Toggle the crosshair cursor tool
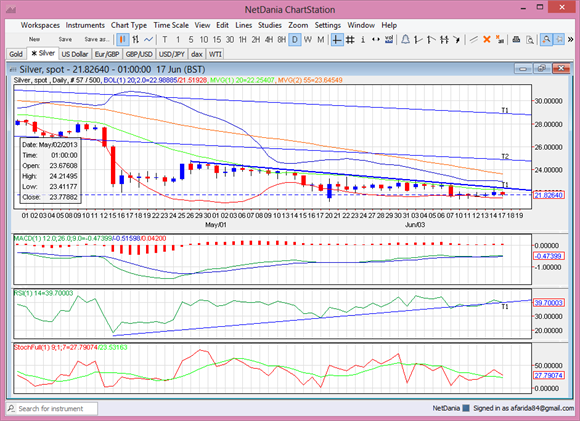The width and height of the screenshot is (580, 421). [337, 39]
